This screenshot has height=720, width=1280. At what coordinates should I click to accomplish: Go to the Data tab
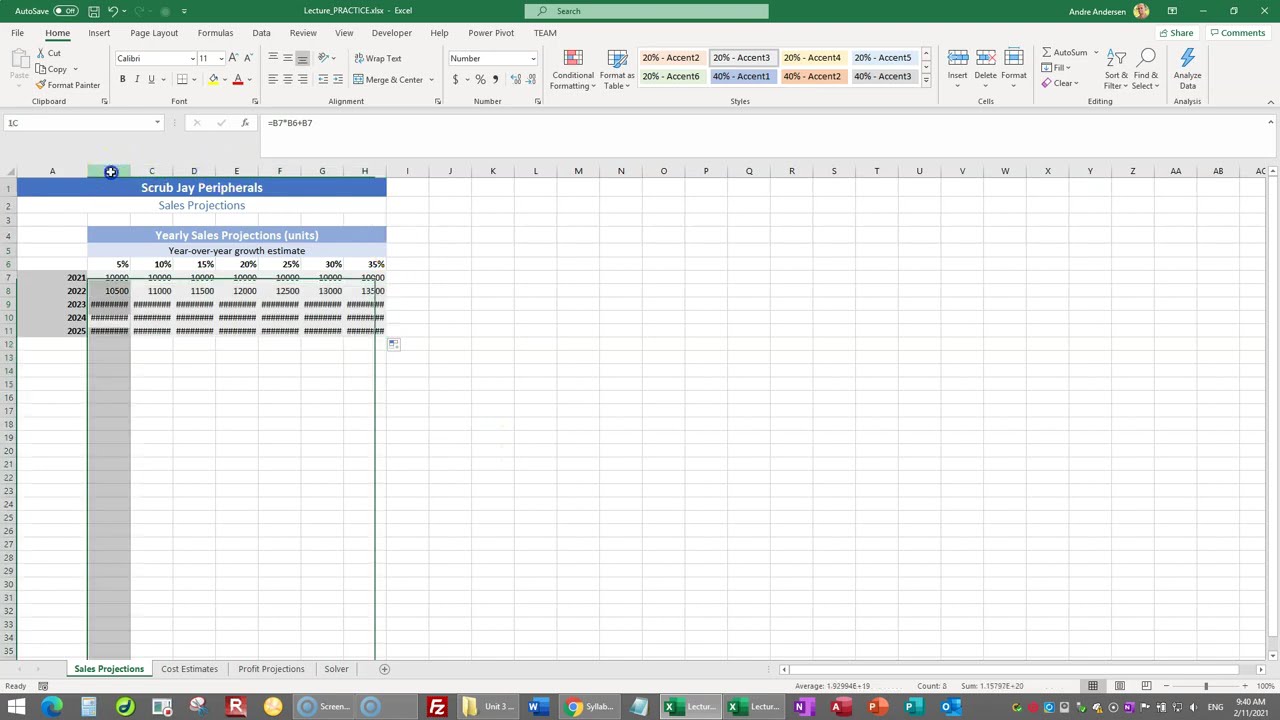point(261,33)
